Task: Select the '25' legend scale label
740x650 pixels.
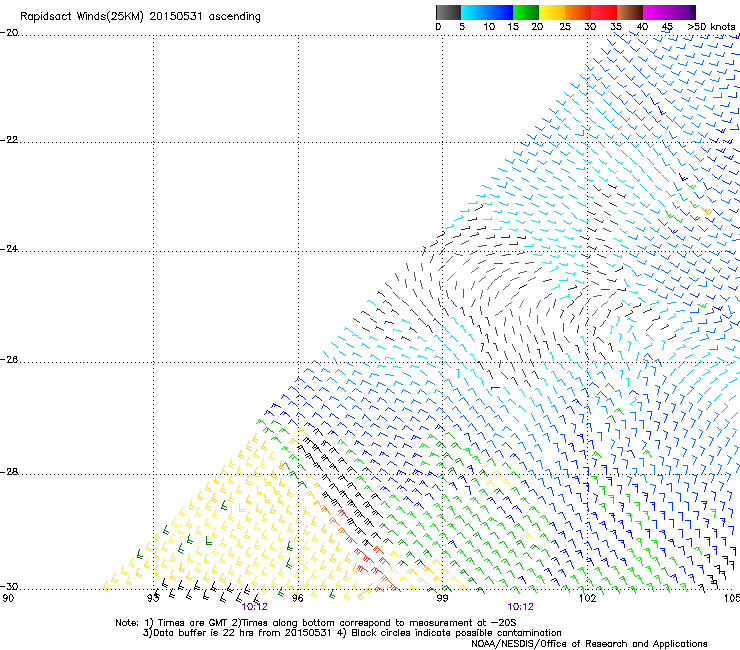Action: click(565, 27)
